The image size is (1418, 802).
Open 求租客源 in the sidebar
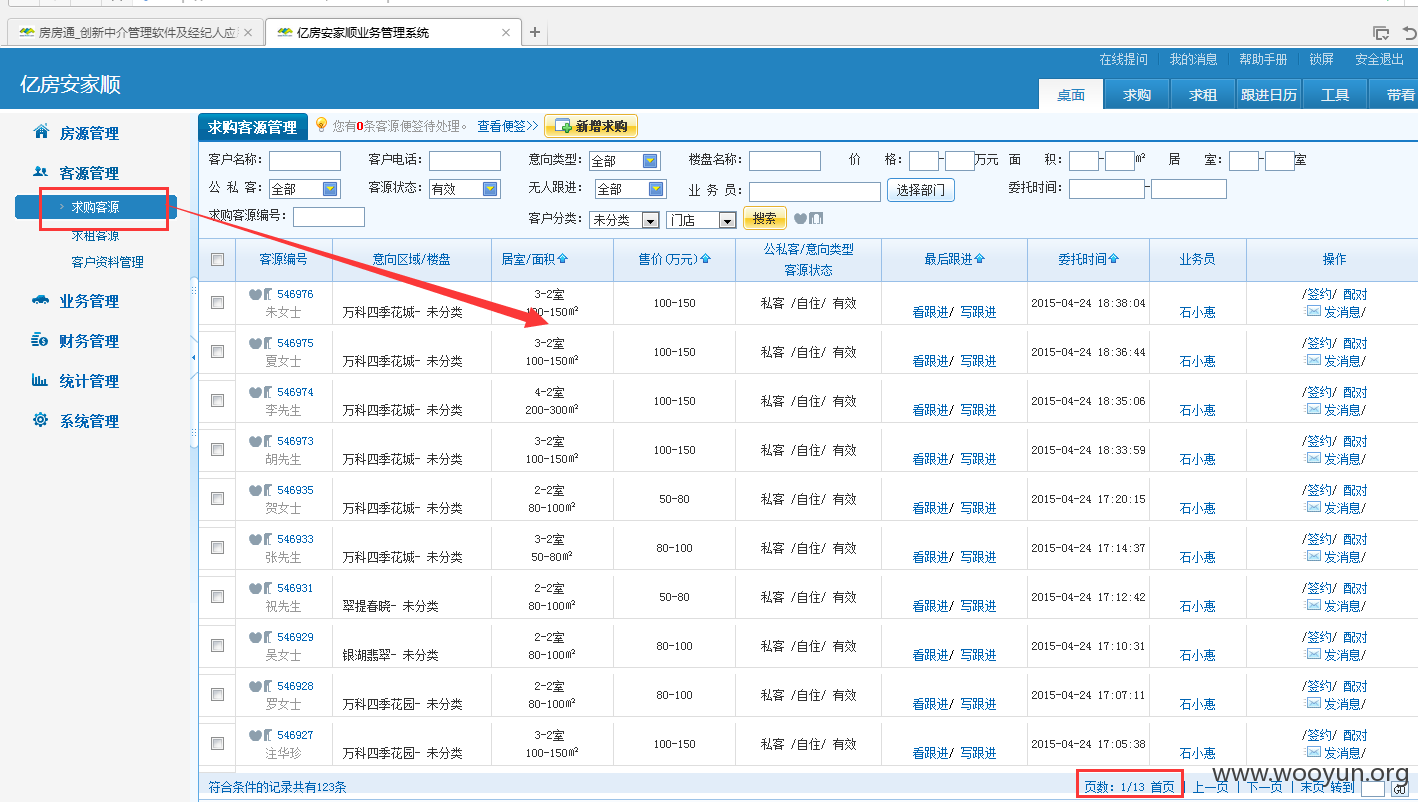(x=95, y=236)
